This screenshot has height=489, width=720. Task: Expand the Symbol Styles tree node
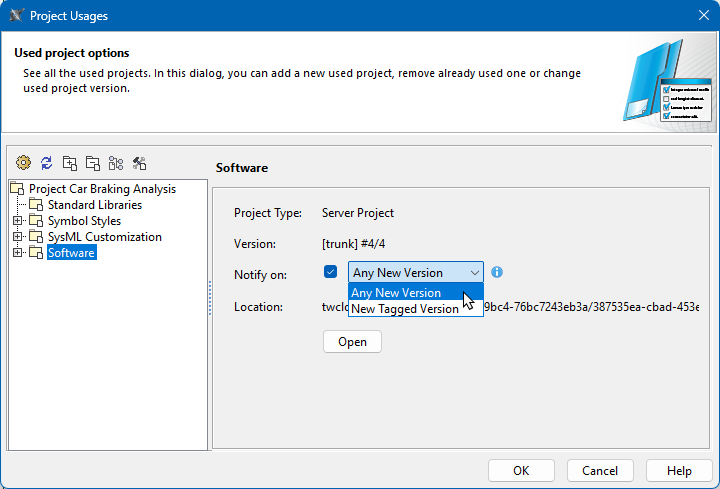17,221
